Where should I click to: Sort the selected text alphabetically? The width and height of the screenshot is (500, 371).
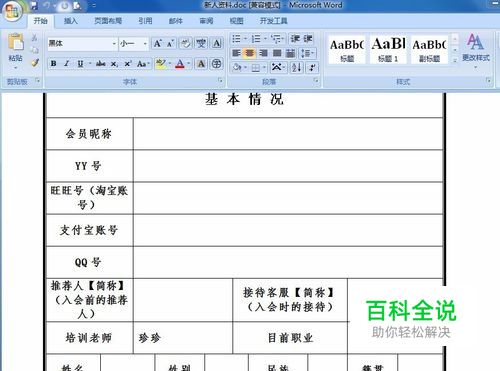(296, 67)
